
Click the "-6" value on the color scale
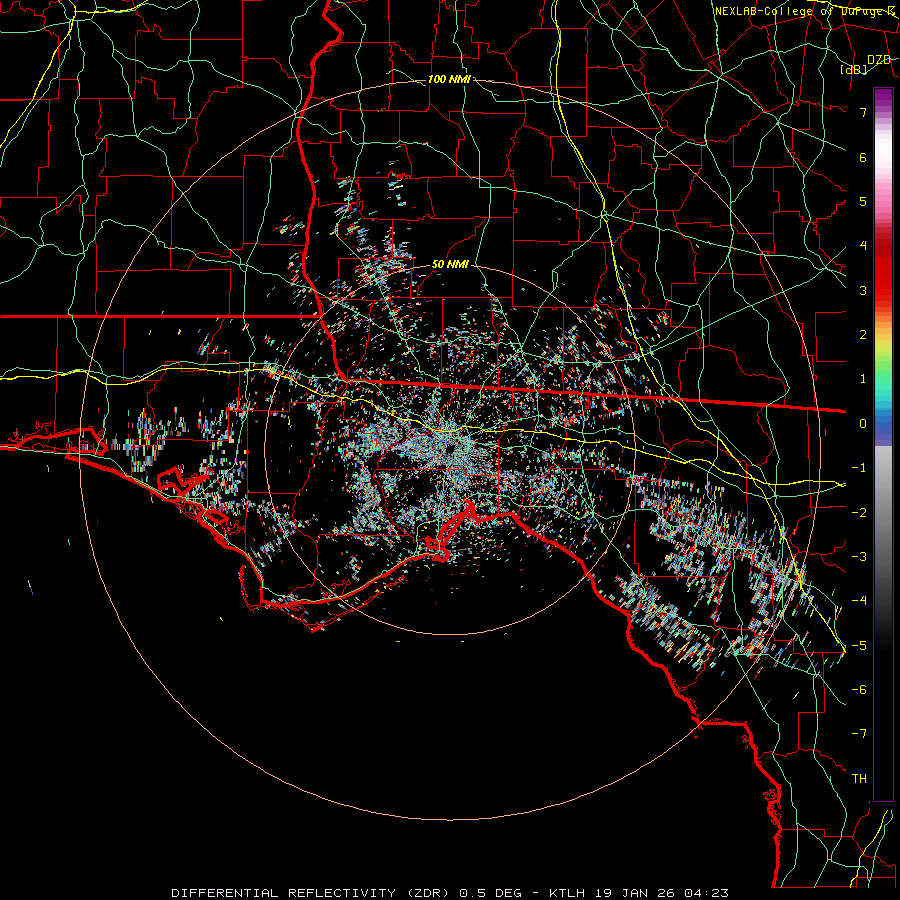tap(859, 690)
